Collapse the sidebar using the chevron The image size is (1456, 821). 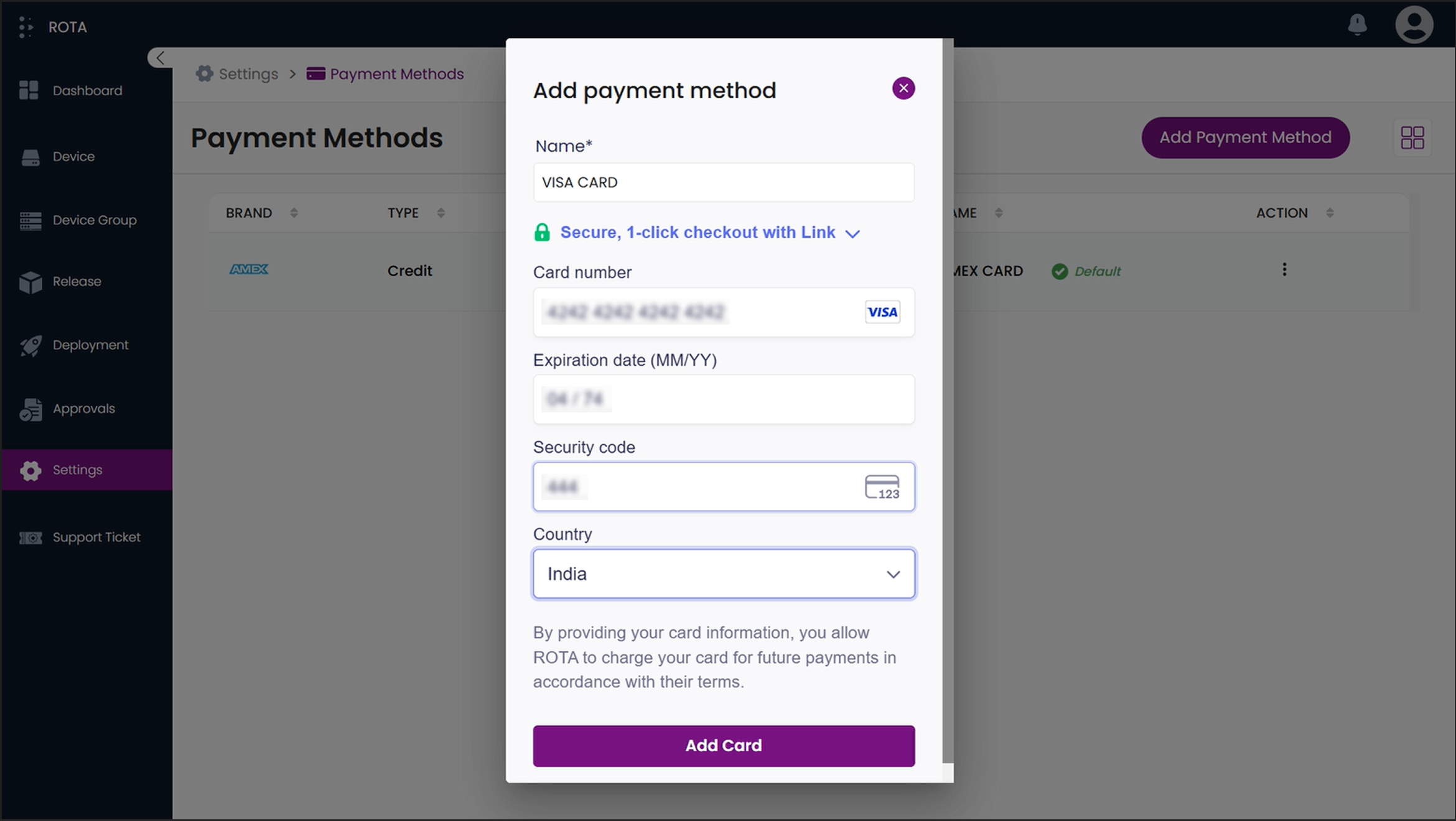160,57
